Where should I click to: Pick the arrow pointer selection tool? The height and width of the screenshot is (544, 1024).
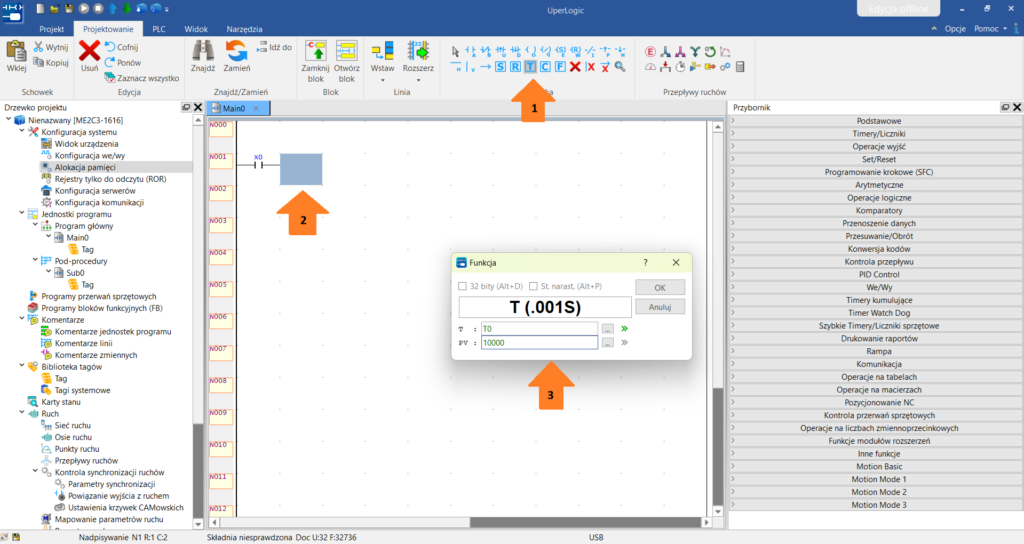[x=455, y=51]
